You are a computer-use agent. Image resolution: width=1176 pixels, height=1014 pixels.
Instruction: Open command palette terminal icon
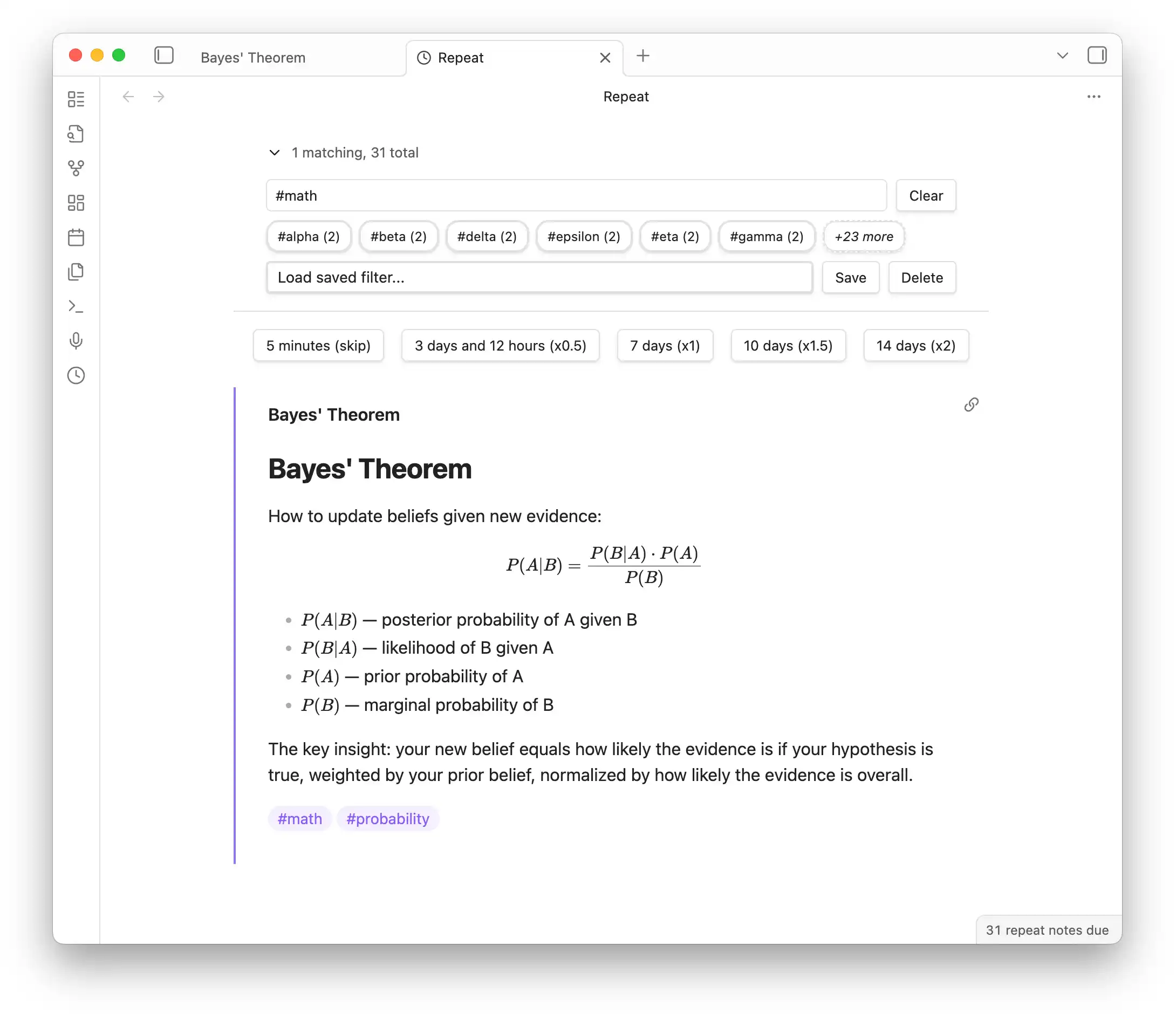point(76,306)
